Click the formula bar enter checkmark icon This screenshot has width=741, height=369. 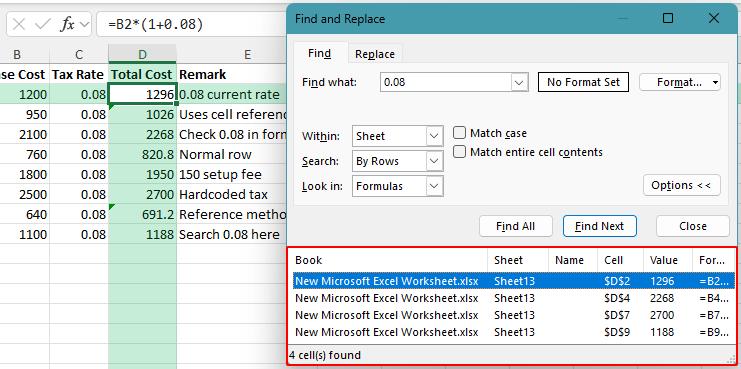click(x=43, y=25)
